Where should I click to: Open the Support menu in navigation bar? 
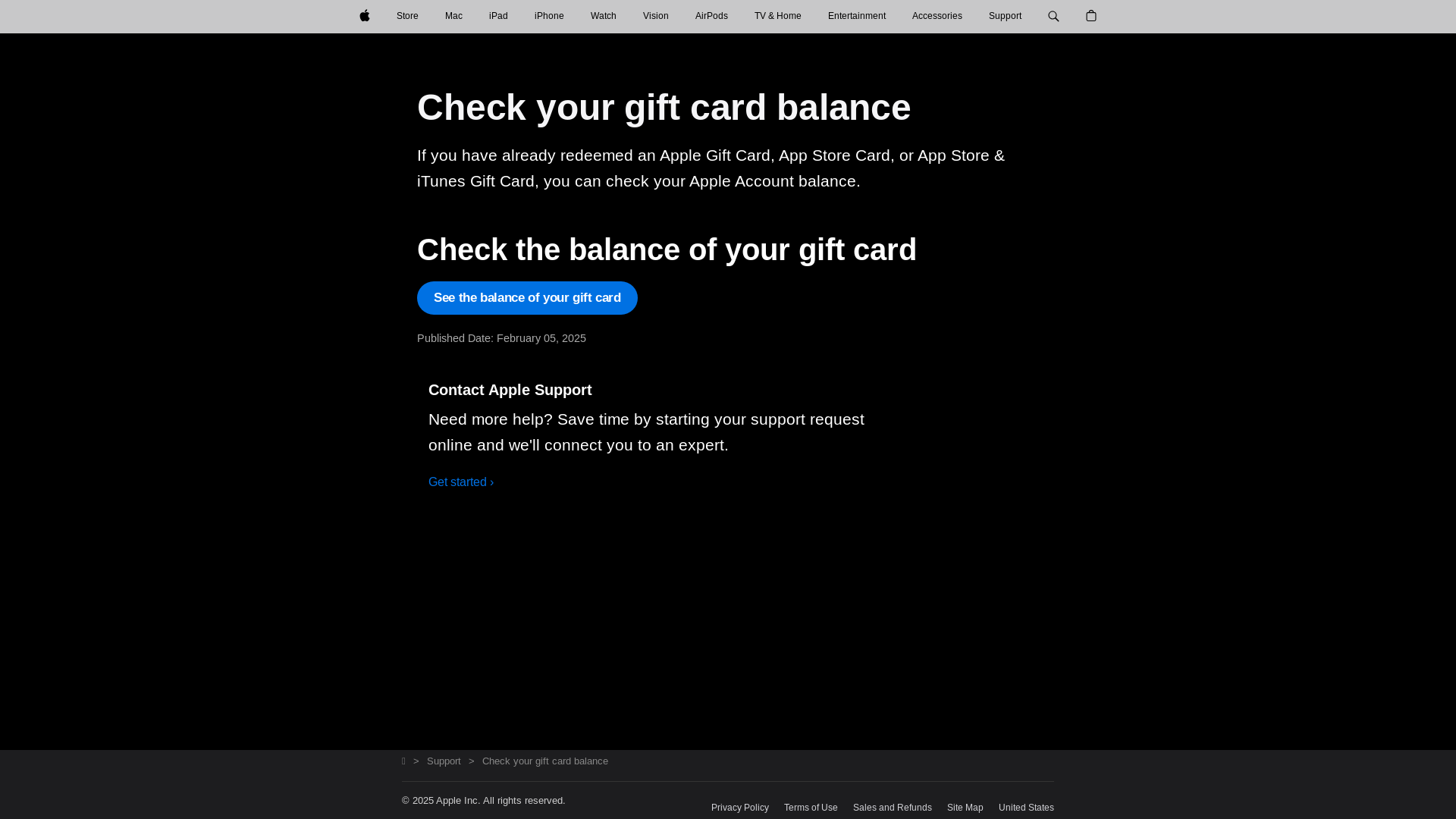tap(1005, 16)
